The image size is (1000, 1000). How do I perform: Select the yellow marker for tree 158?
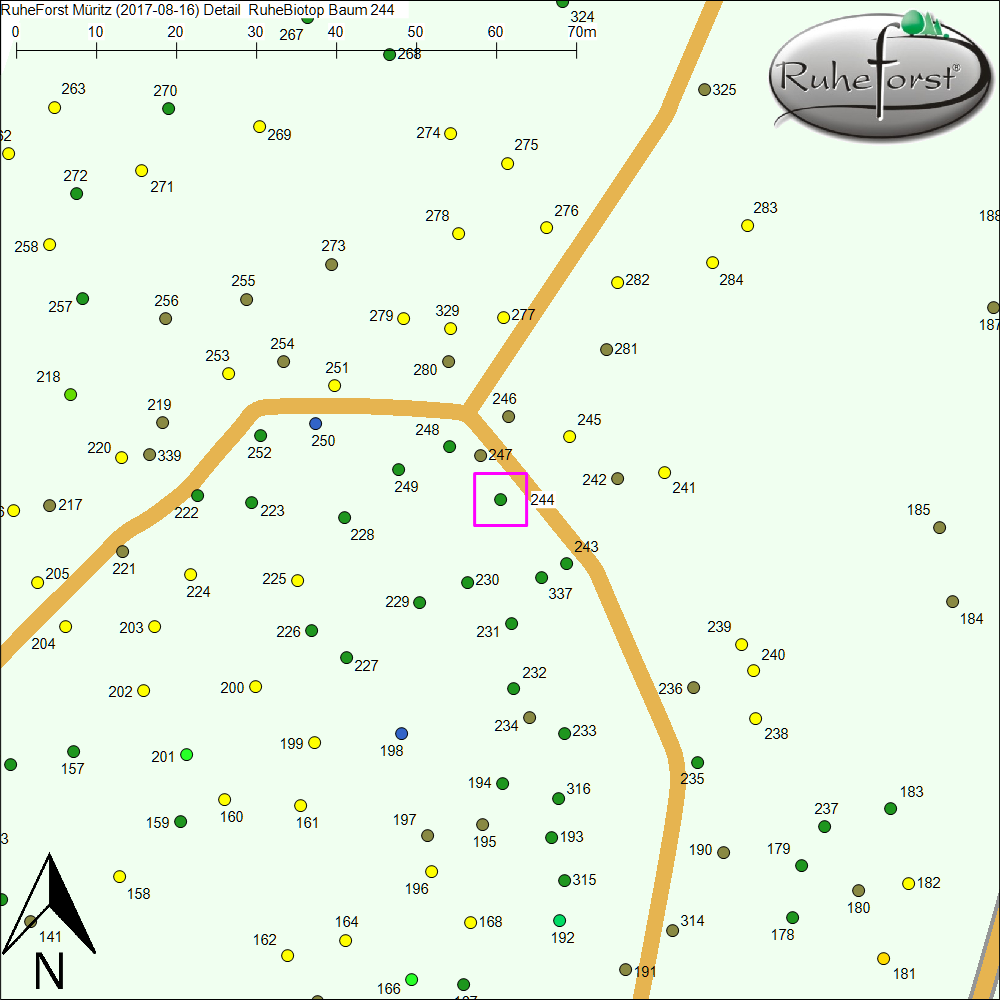point(119,876)
